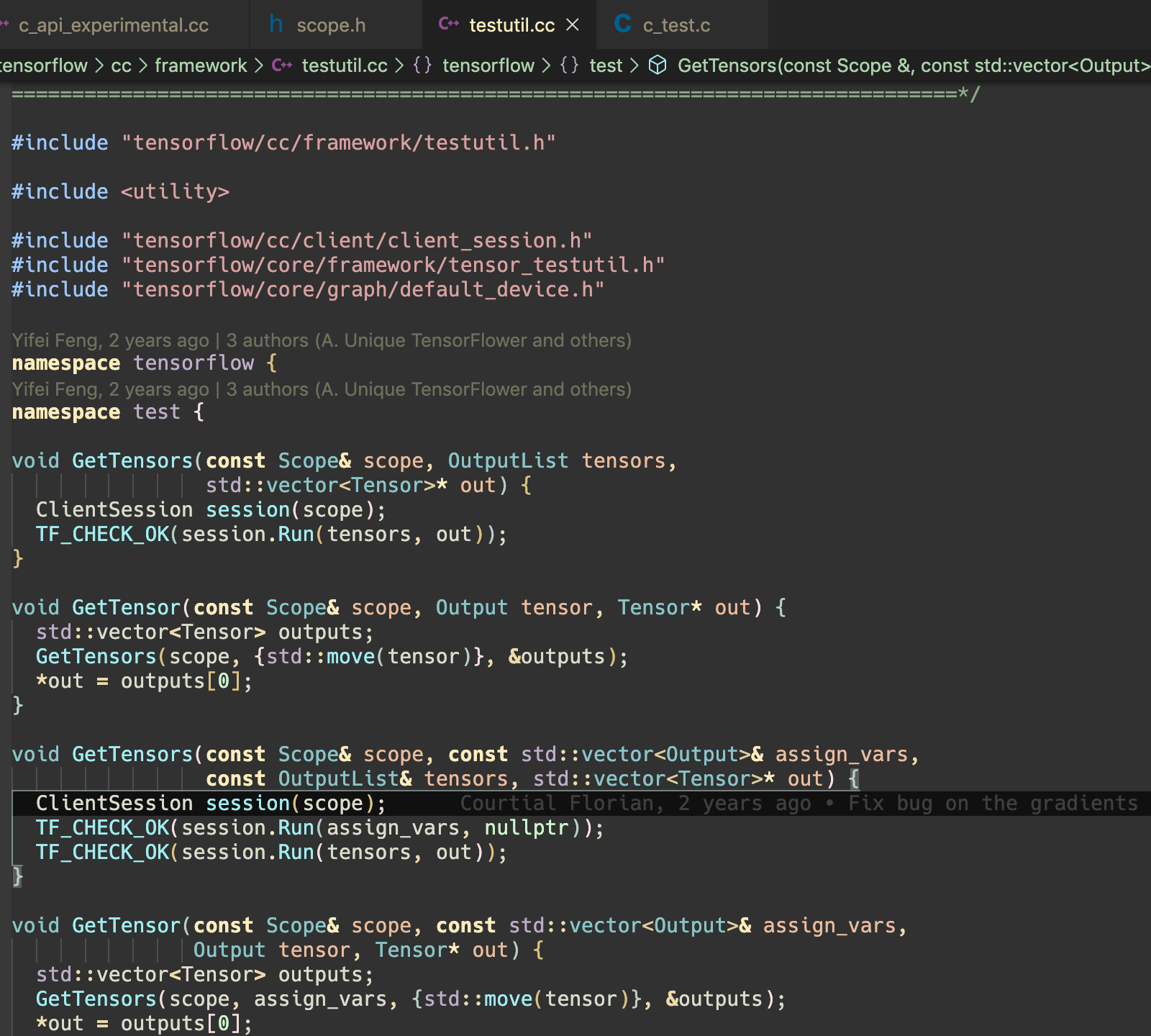Image resolution: width=1151 pixels, height=1036 pixels.
Task: Open blame annotation above namespace test
Action: [x=322, y=389]
